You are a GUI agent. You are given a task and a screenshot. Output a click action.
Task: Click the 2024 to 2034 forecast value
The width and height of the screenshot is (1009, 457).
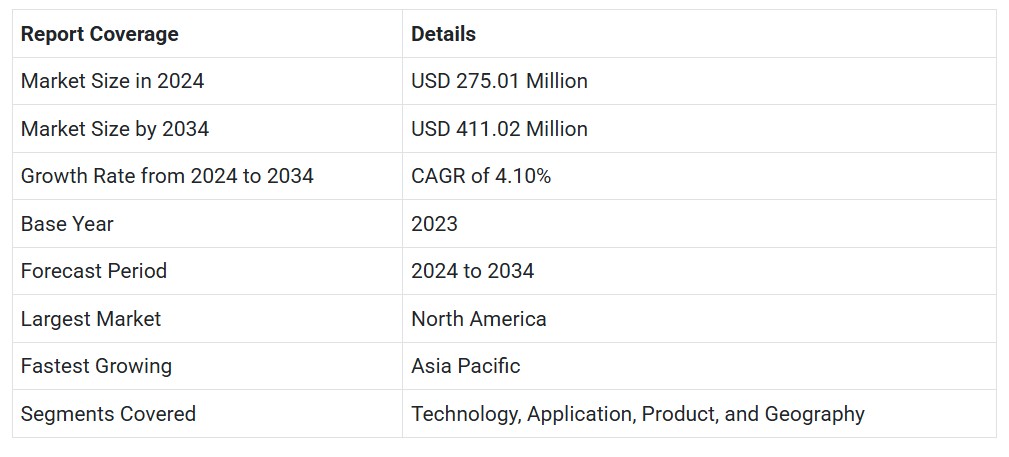tap(472, 271)
